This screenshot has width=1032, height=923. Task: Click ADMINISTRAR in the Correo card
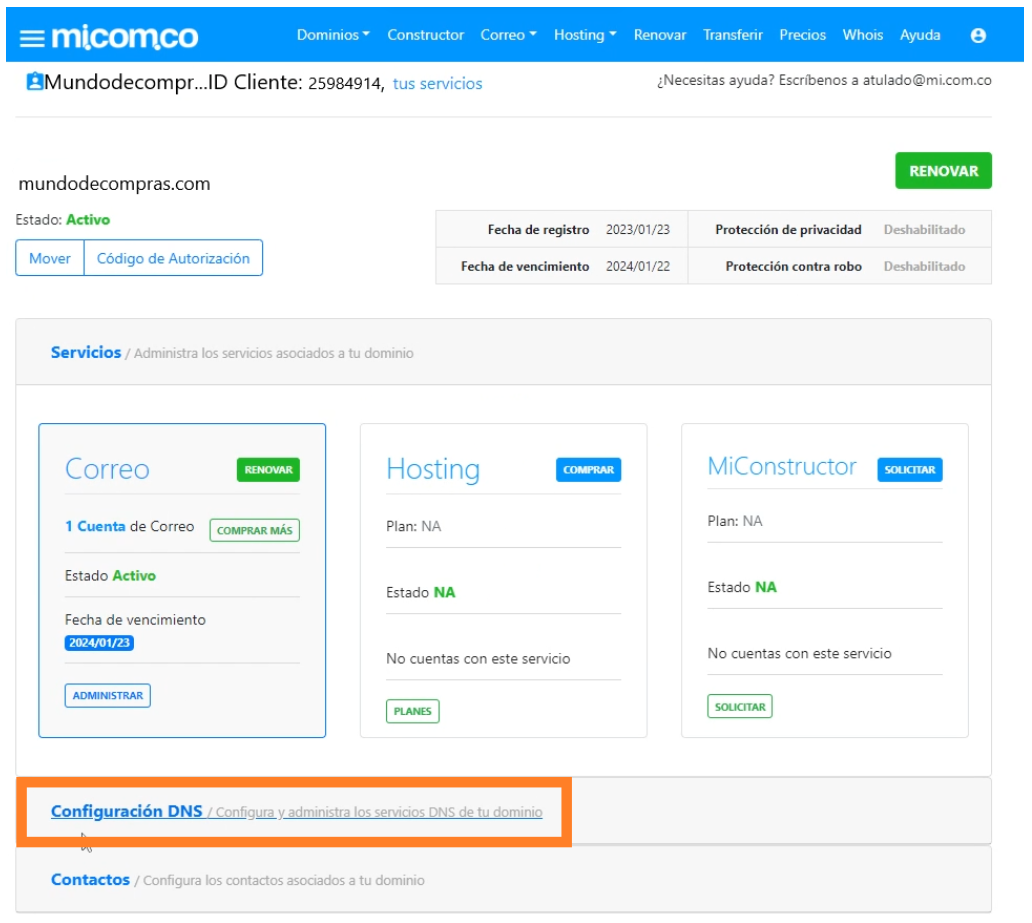pyautogui.click(x=108, y=695)
